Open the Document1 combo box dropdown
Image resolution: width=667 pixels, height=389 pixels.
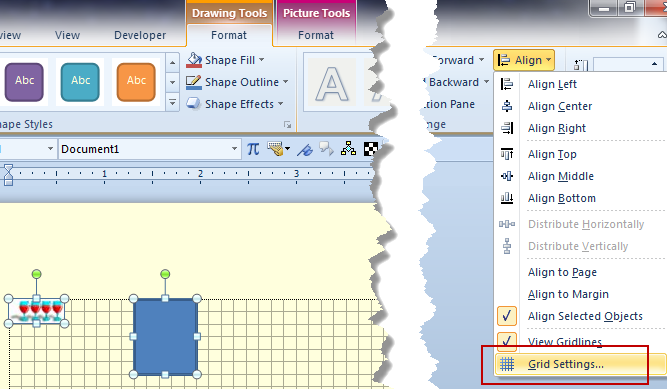click(234, 149)
